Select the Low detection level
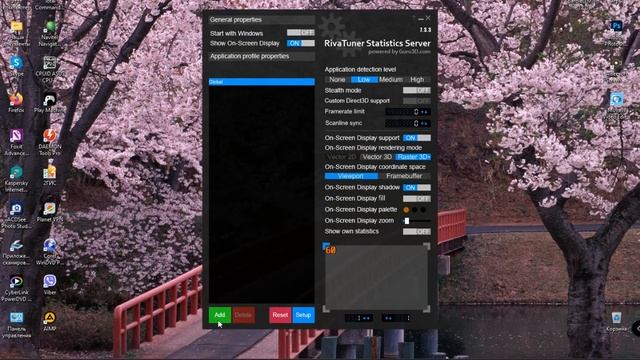This screenshot has height=360, width=640. tap(364, 80)
